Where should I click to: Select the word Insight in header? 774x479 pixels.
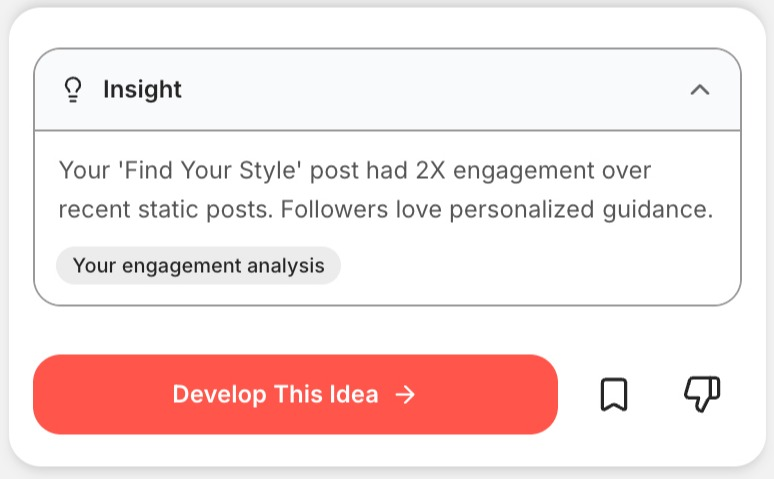[x=142, y=89]
